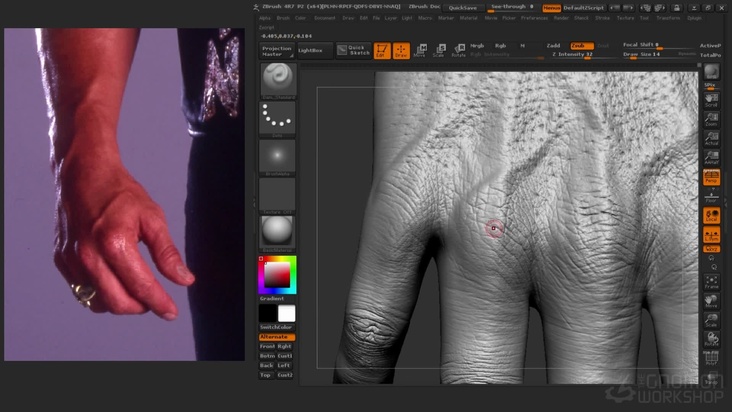Select the white main color swatch

coord(286,314)
